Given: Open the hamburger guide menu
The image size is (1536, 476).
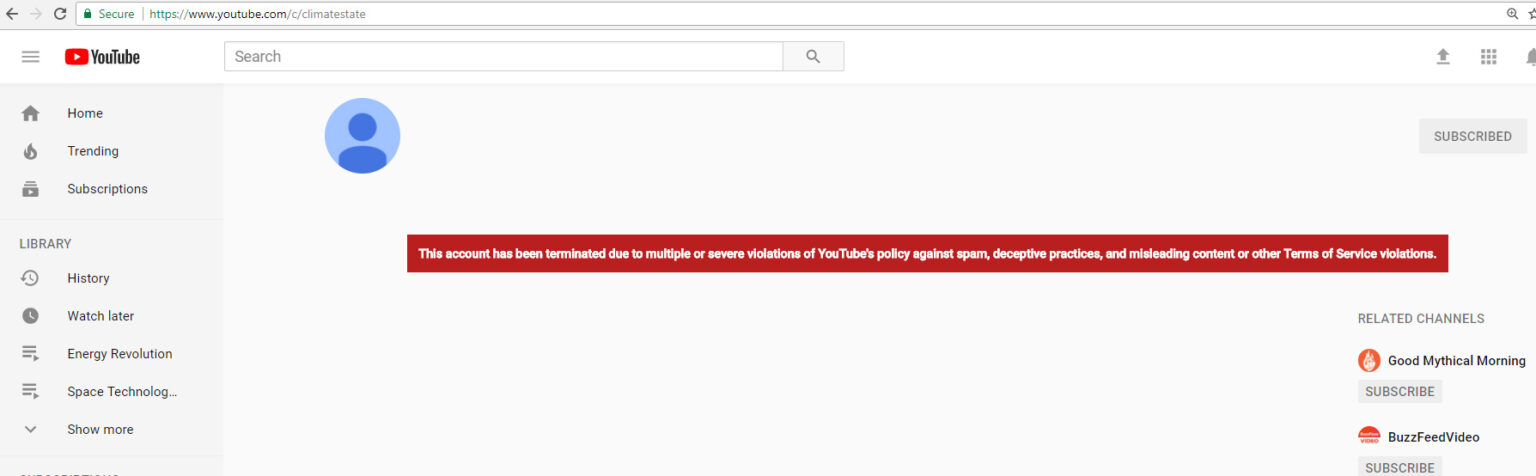Looking at the screenshot, I should click(30, 57).
